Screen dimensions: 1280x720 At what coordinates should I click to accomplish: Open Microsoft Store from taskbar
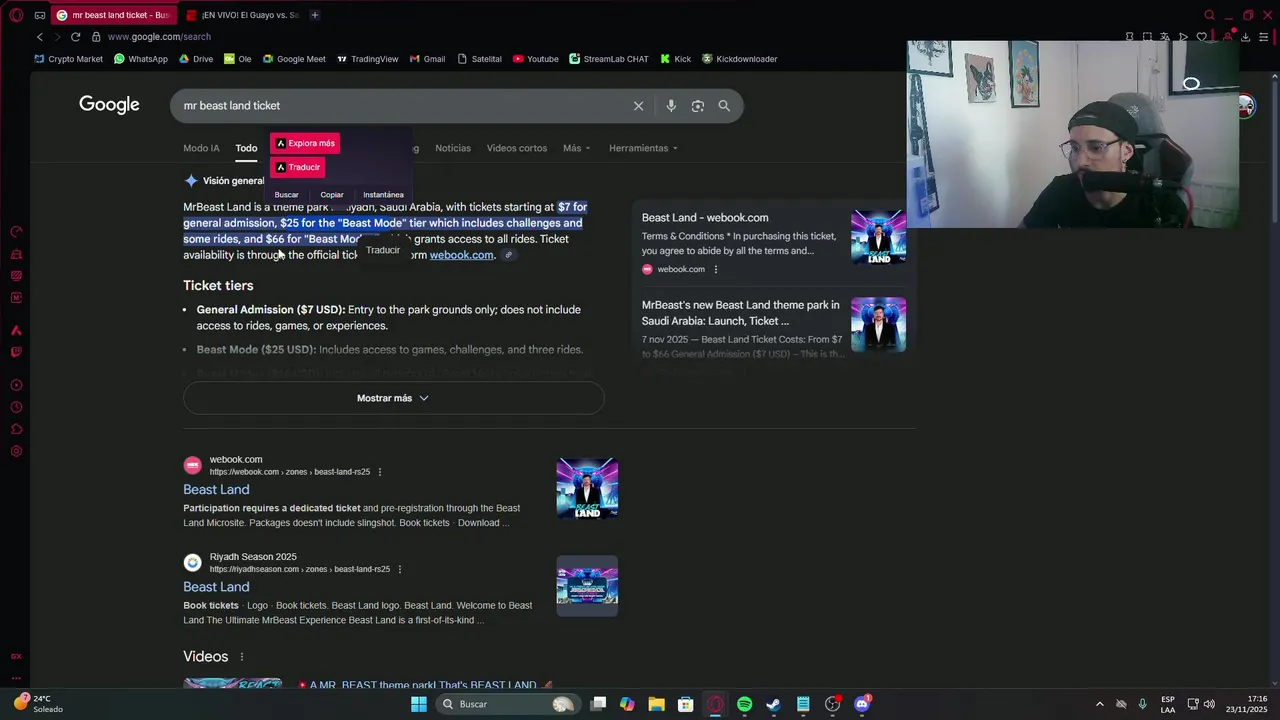685,704
